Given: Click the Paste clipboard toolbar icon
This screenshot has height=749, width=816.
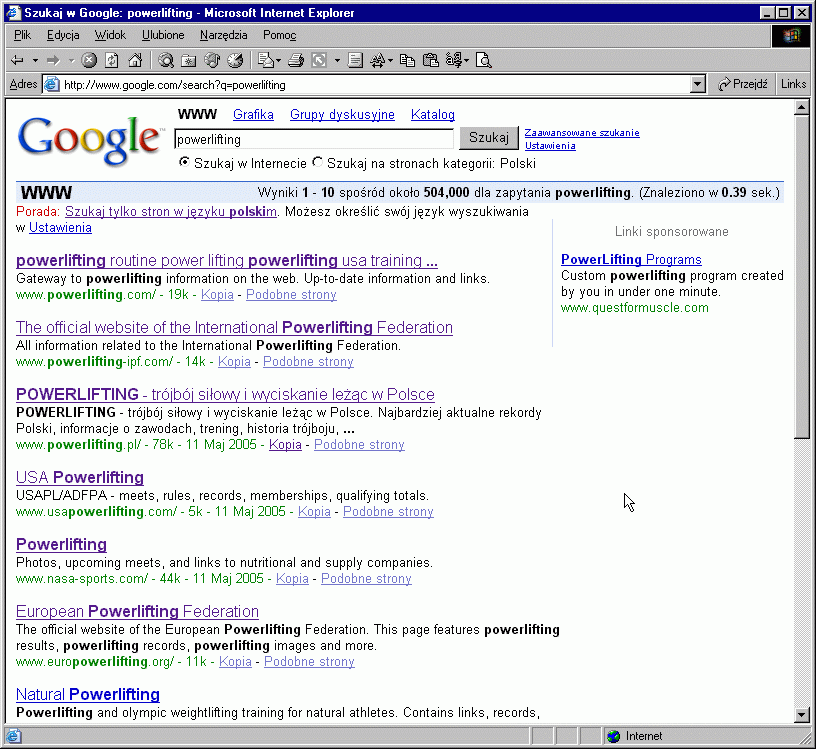Looking at the screenshot, I should click(x=430, y=60).
